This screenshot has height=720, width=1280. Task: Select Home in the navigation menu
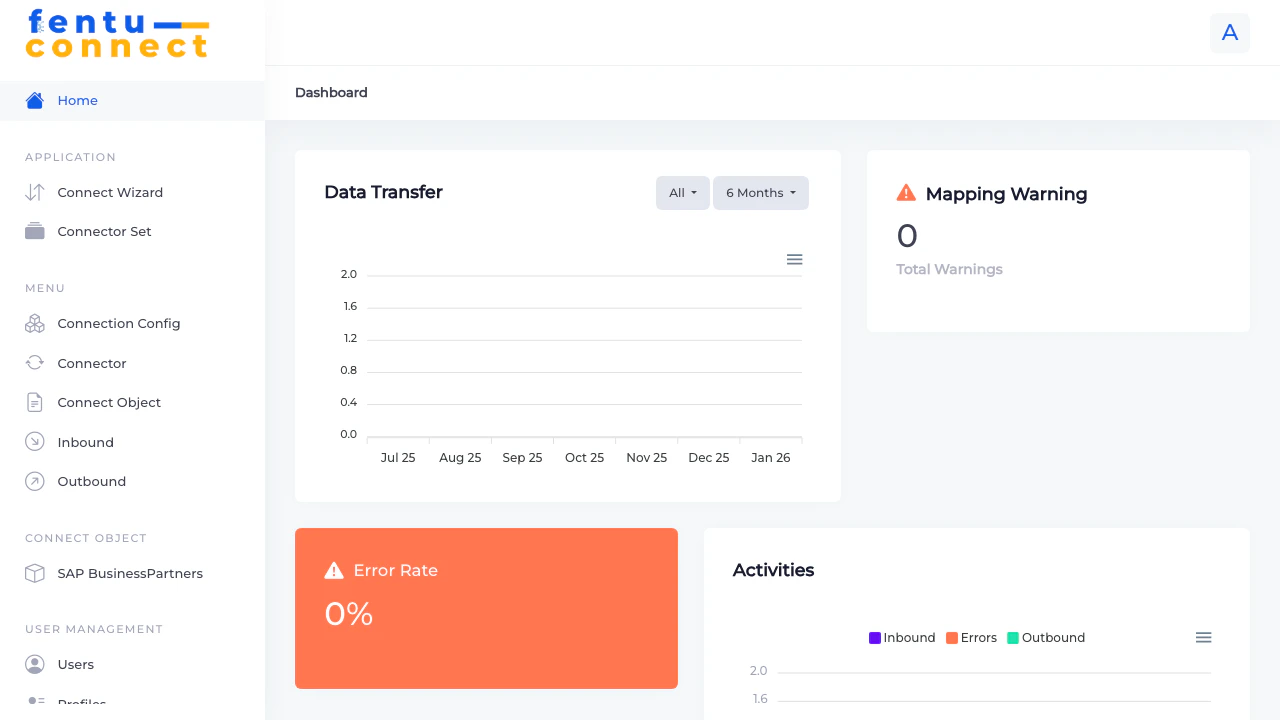pyautogui.click(x=77, y=100)
